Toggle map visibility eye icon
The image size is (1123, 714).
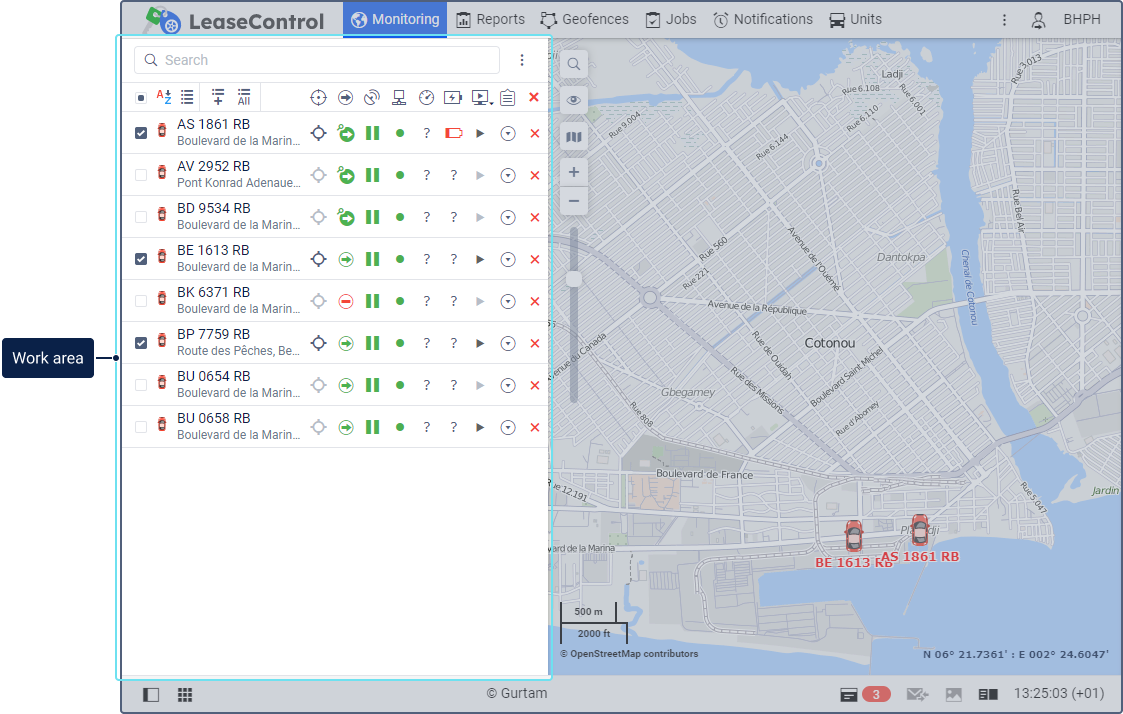point(574,100)
